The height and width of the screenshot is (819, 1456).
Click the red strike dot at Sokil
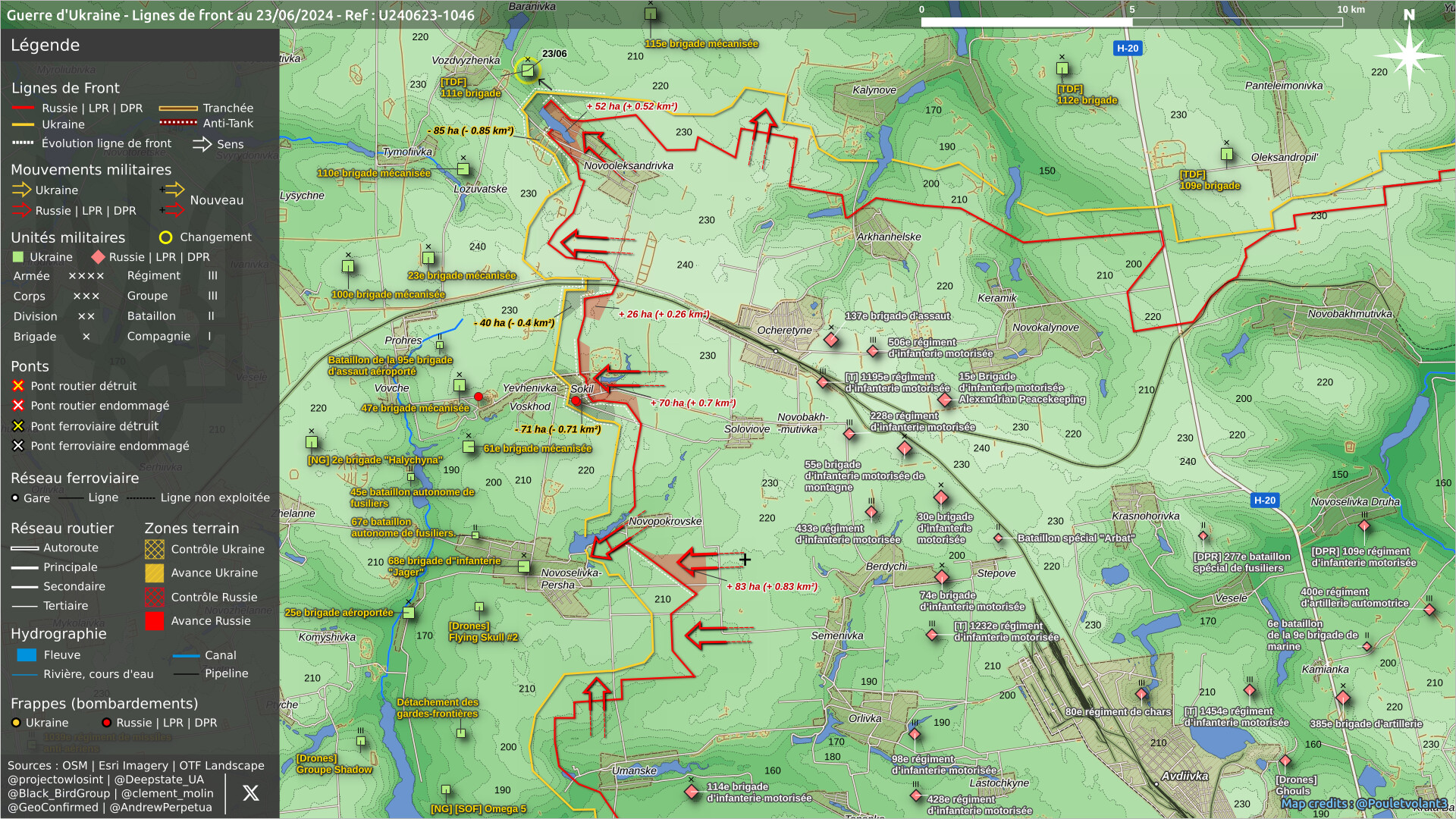click(x=576, y=401)
